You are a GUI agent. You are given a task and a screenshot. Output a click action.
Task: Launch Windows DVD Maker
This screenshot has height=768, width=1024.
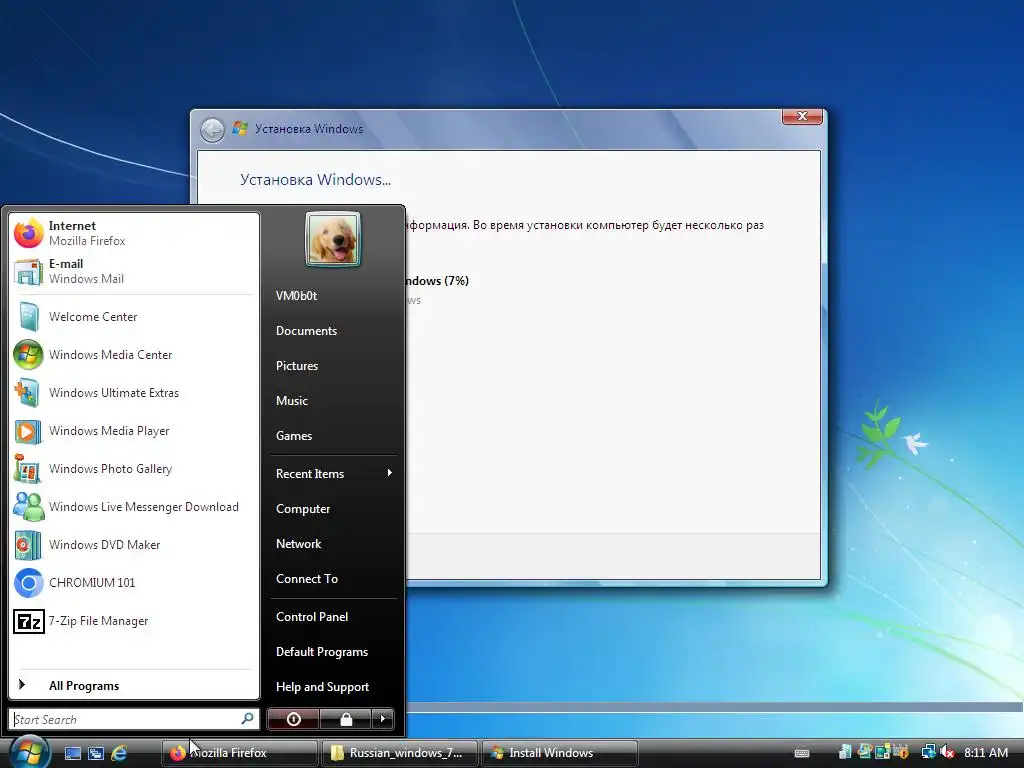click(x=134, y=545)
